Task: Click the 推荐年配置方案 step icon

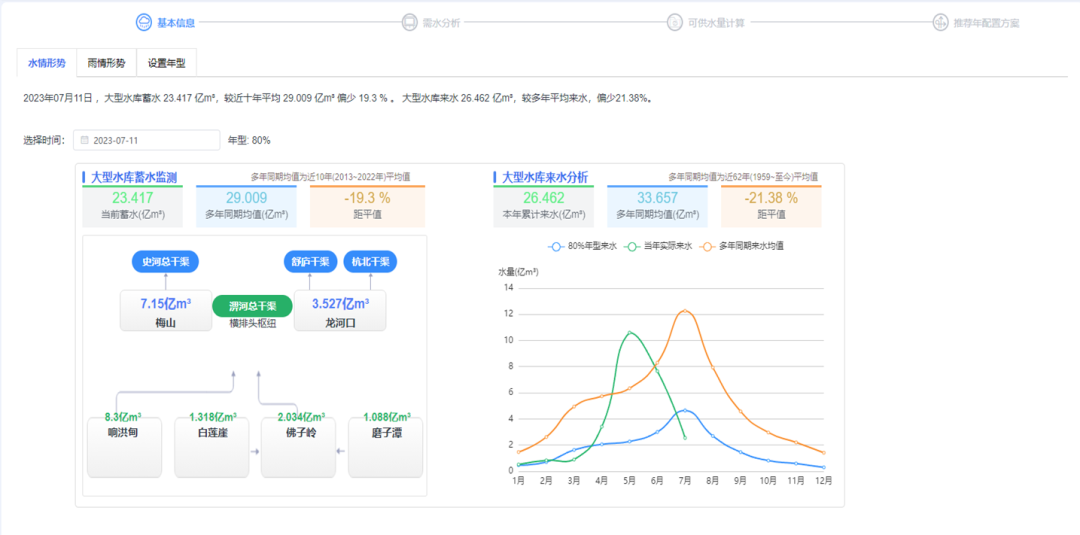Action: [940, 22]
